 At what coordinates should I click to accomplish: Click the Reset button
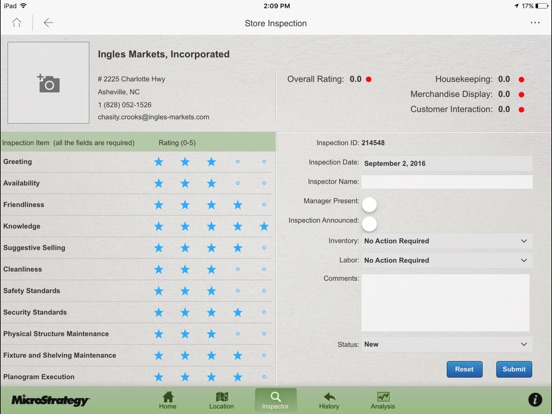[x=465, y=369]
